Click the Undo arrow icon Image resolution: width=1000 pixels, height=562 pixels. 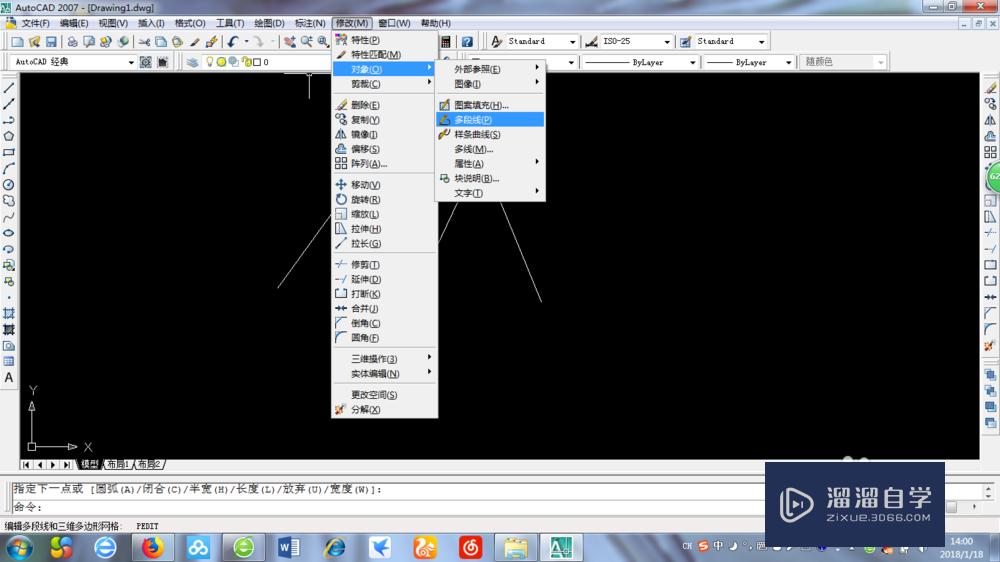click(x=233, y=41)
